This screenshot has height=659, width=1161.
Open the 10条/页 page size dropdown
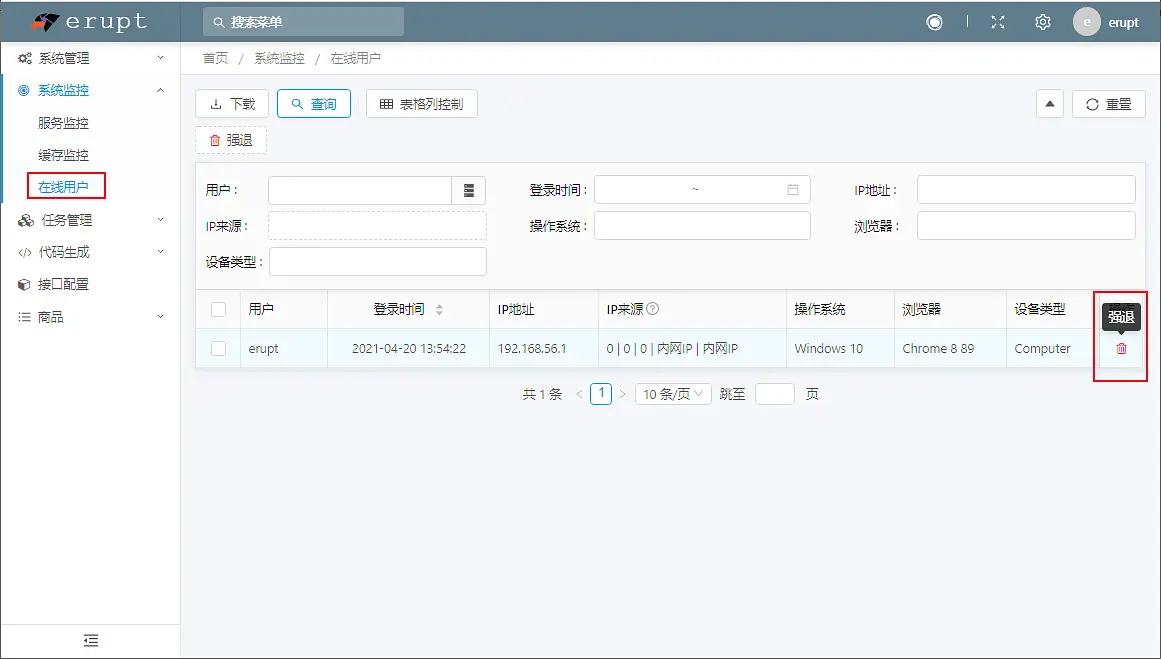tap(673, 393)
